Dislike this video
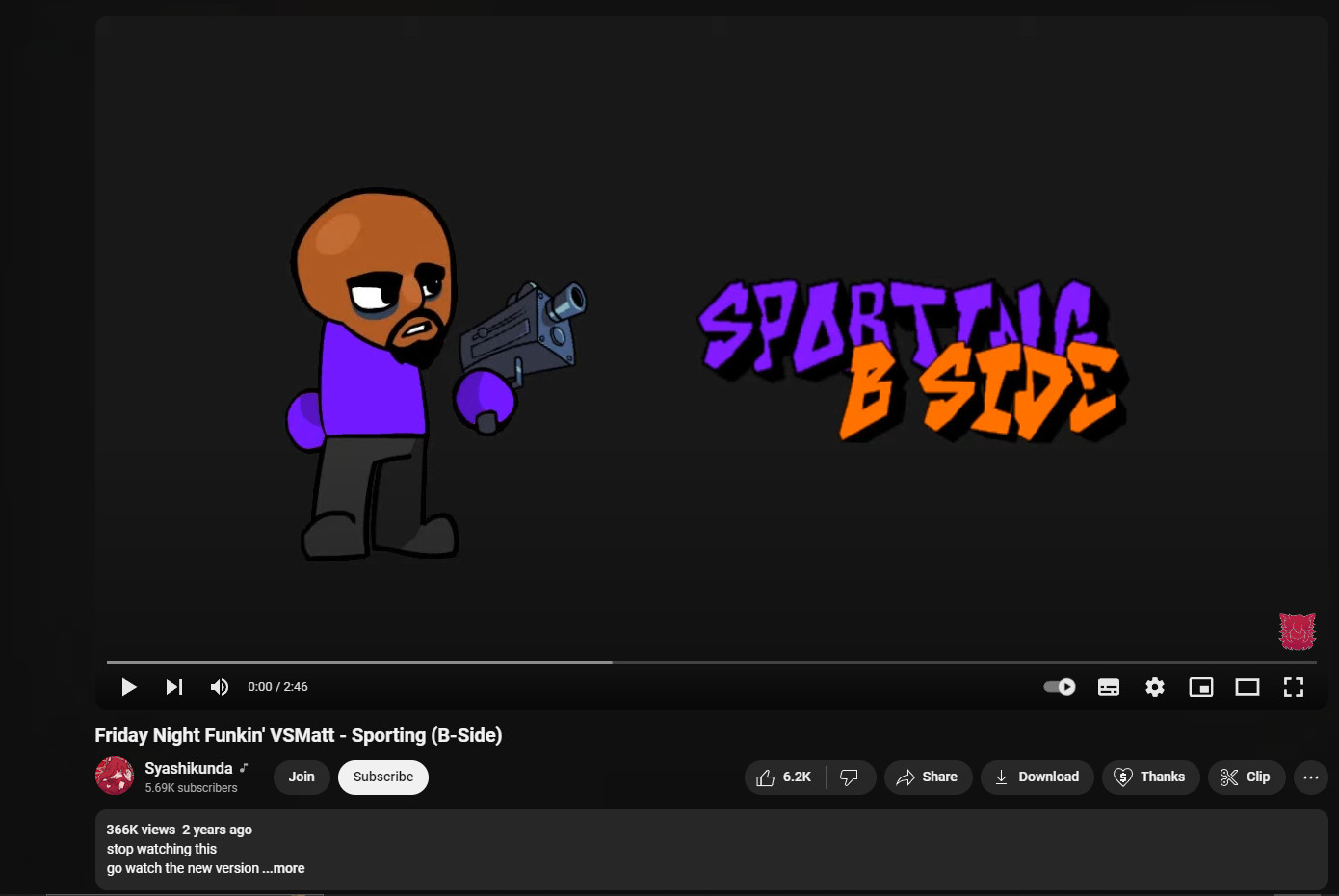Image resolution: width=1339 pixels, height=896 pixels. click(x=850, y=777)
